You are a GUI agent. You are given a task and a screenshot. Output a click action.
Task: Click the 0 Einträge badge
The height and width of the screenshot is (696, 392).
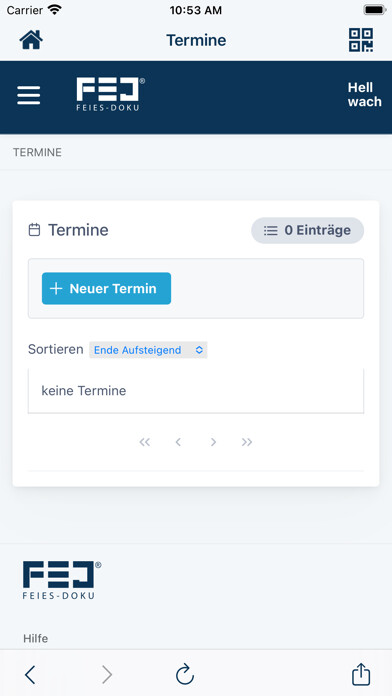click(308, 230)
